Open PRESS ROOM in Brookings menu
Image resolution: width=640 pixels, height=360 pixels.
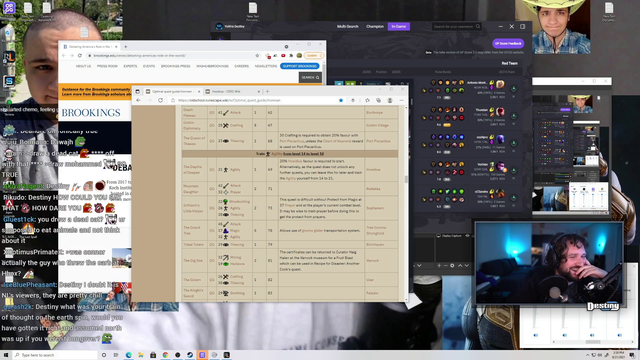pos(107,66)
